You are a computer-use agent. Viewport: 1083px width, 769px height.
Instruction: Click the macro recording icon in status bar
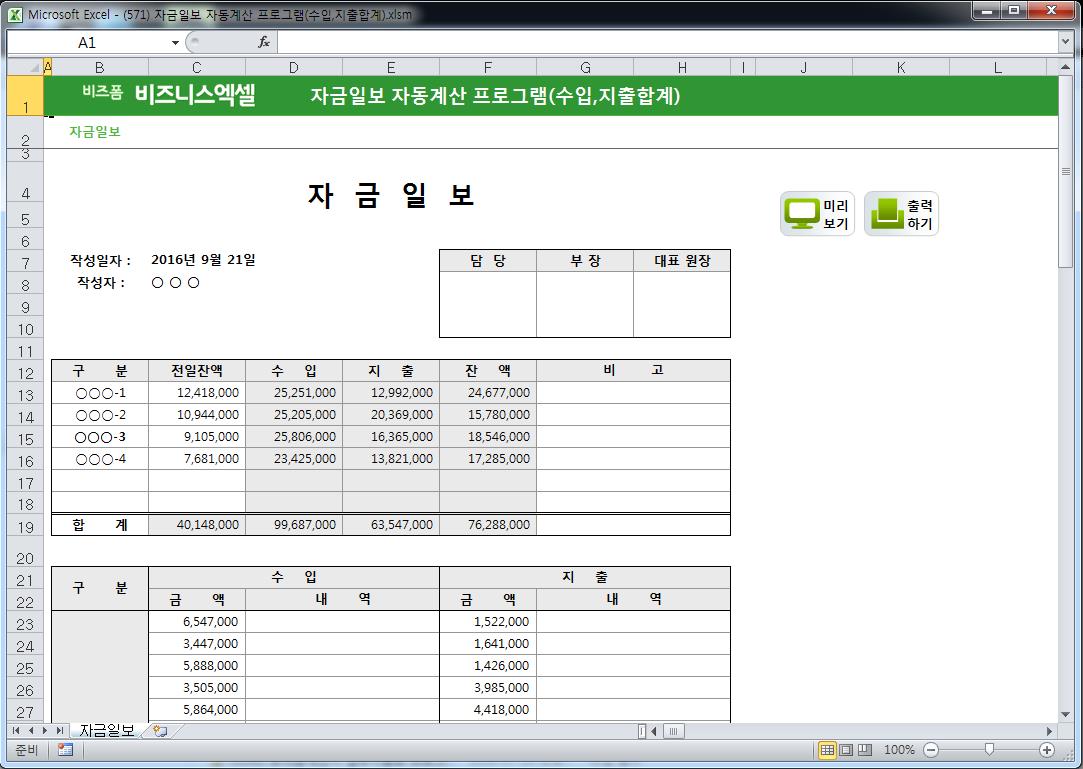65,749
